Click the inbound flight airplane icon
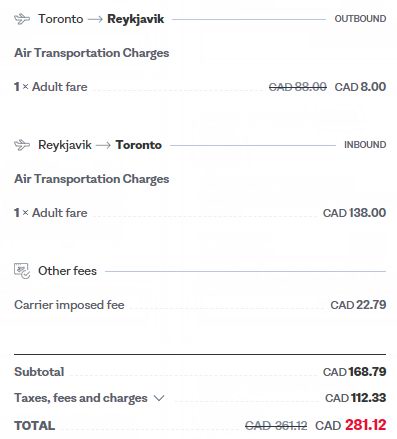This screenshot has width=397, height=439. (x=22, y=145)
